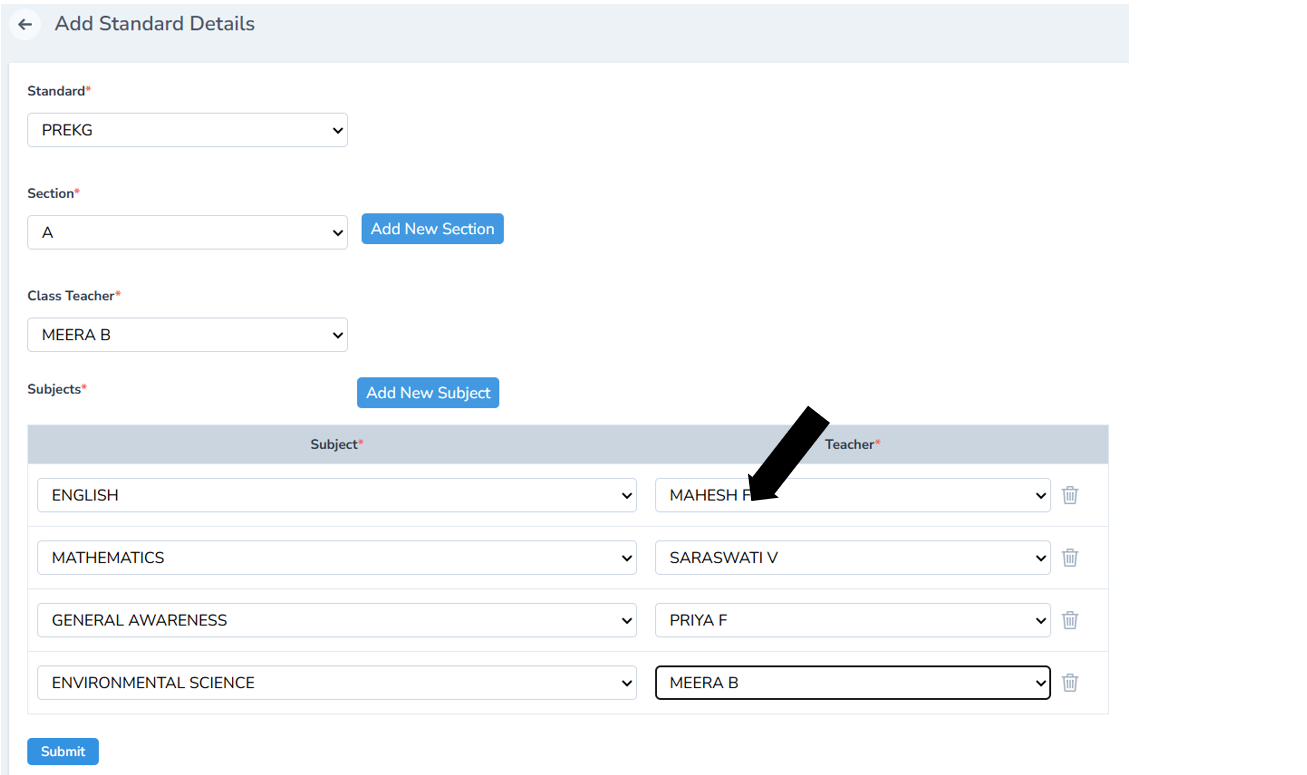The image size is (1307, 775).
Task: Click the Add Standard Details page title
Action: (155, 24)
